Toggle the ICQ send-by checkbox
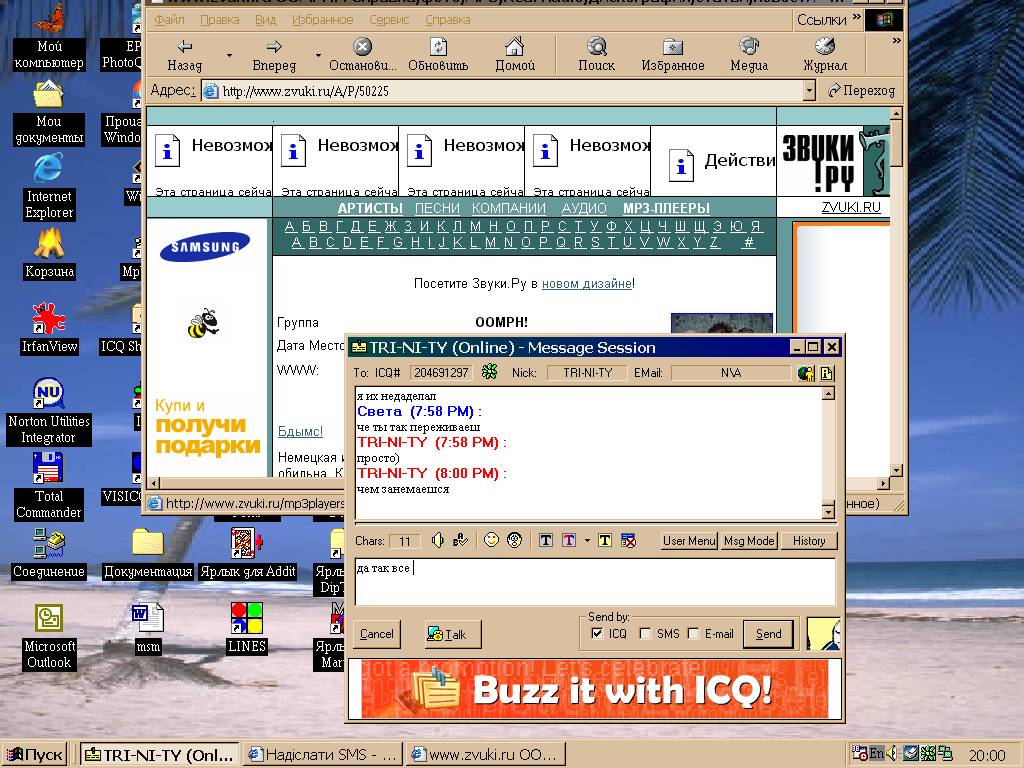This screenshot has width=1024, height=768. [597, 633]
